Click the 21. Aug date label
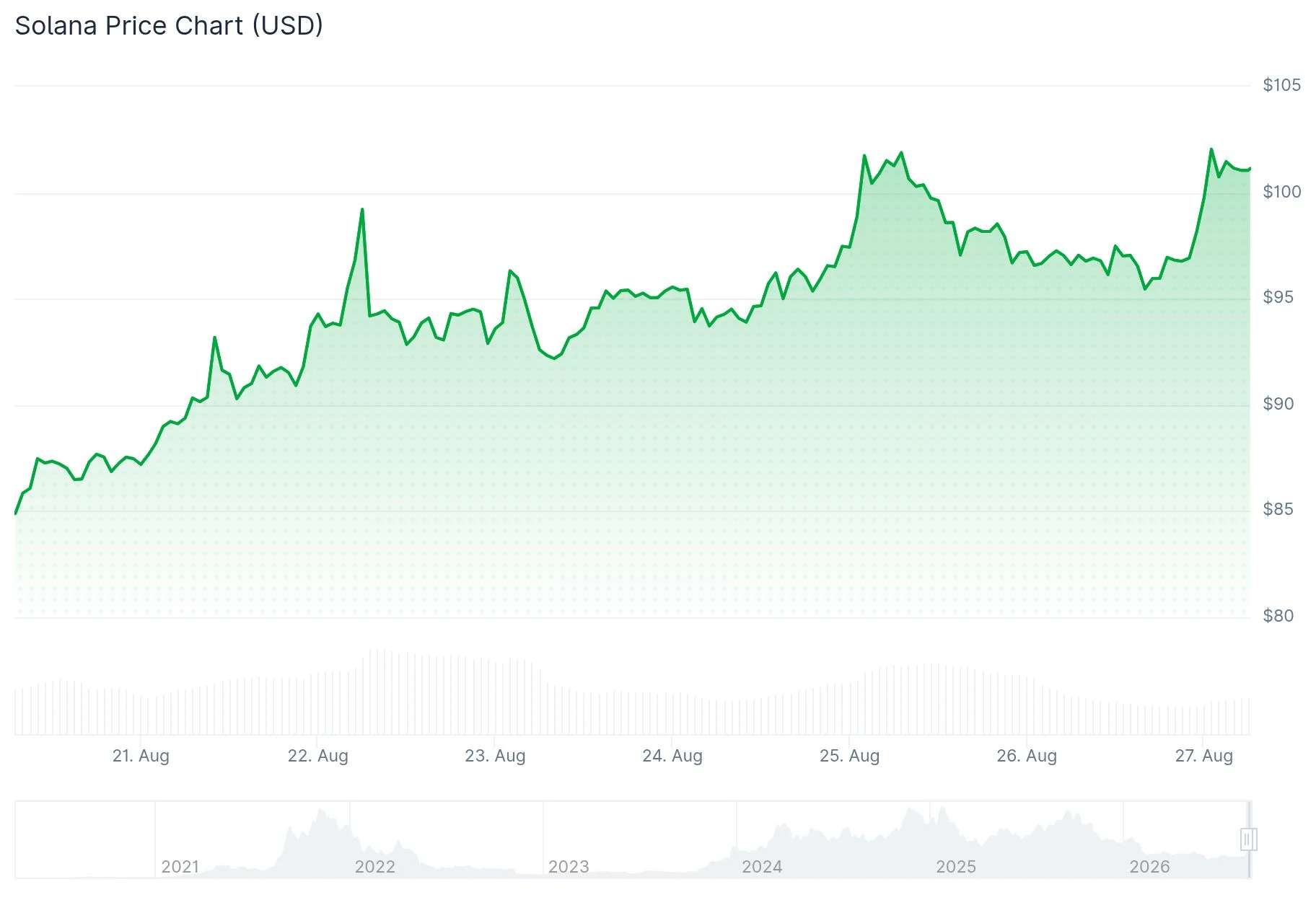 [141, 756]
